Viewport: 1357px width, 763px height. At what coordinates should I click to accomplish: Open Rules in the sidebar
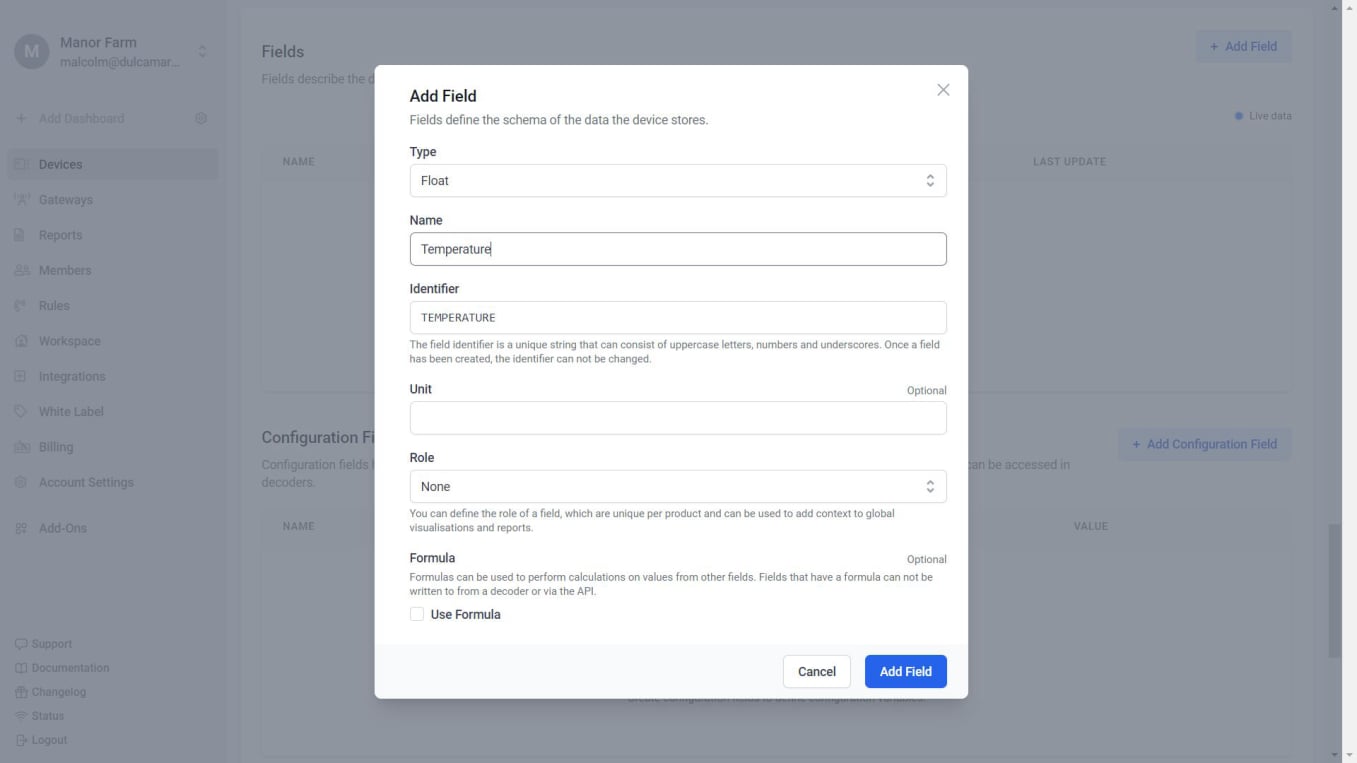[54, 306]
